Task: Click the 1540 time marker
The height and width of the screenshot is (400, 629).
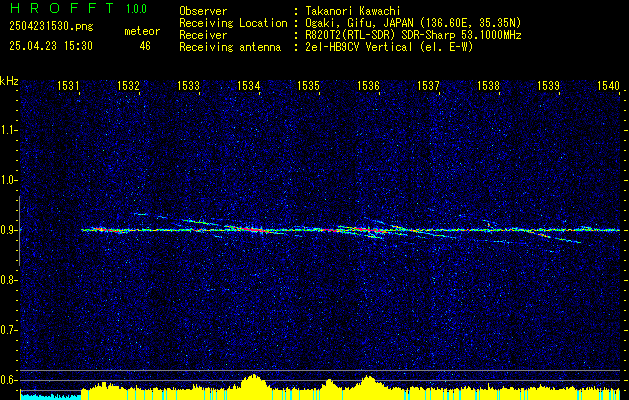Action: point(608,85)
